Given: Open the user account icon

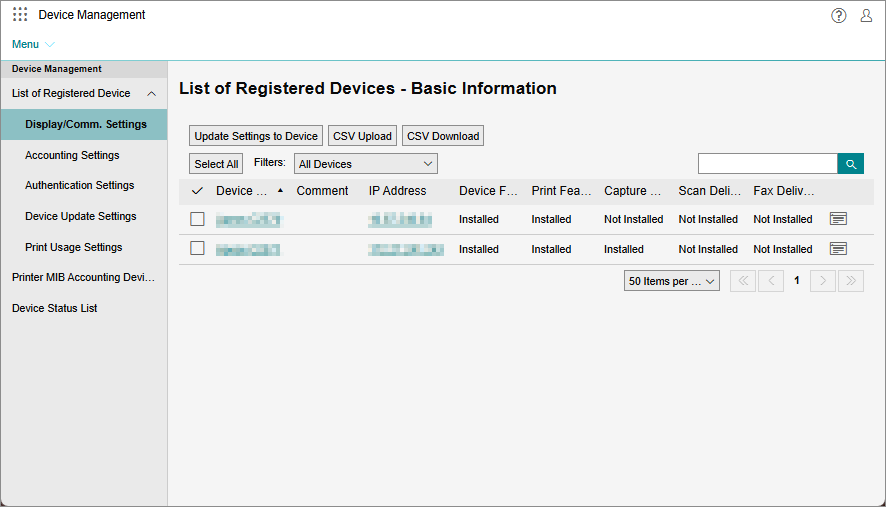Looking at the screenshot, I should pyautogui.click(x=866, y=15).
